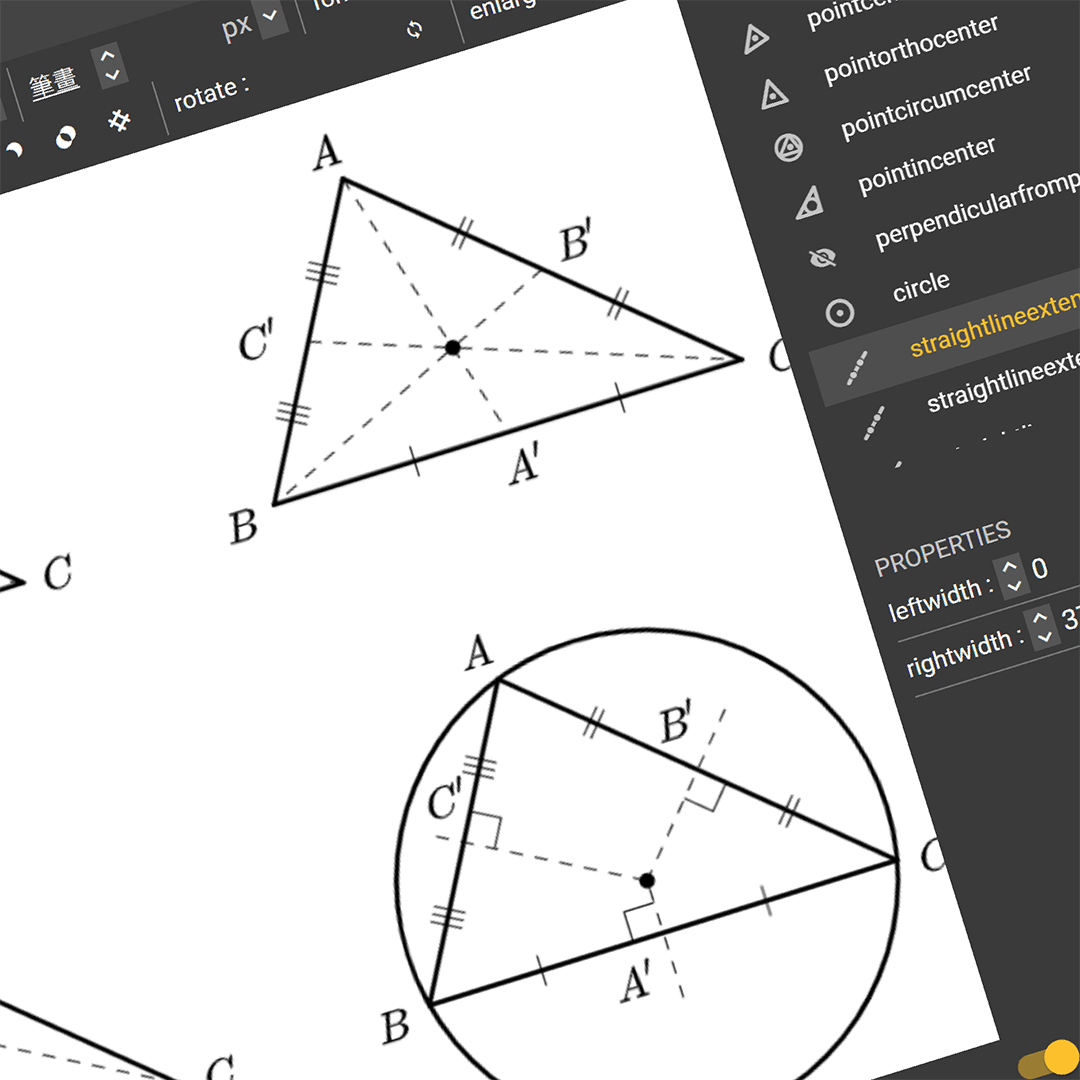Click the "rightwidth :" label
Viewport: 1080px width, 1080px height.
tap(964, 651)
